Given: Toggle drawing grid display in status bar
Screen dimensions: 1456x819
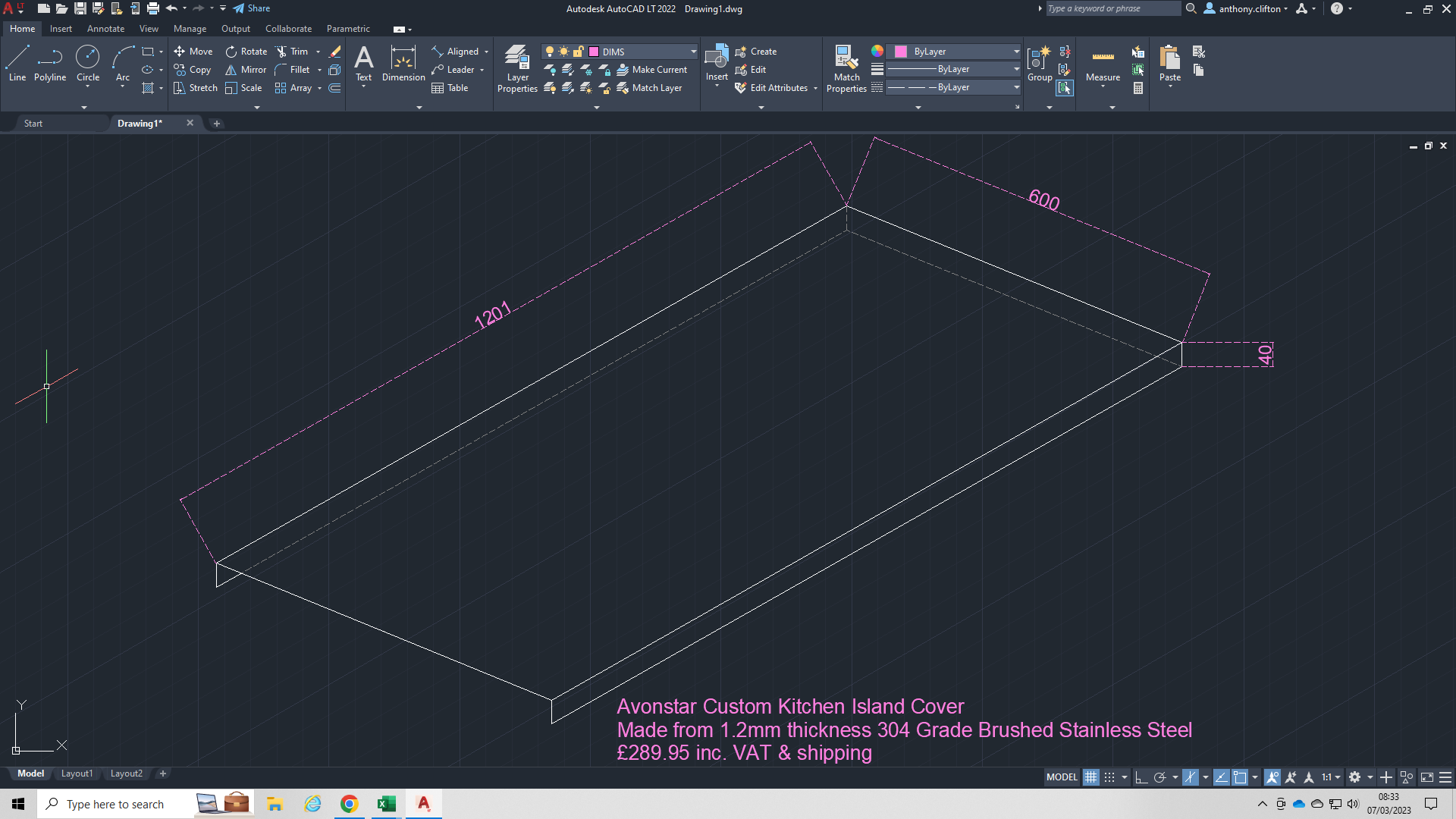Looking at the screenshot, I should pos(1090,777).
